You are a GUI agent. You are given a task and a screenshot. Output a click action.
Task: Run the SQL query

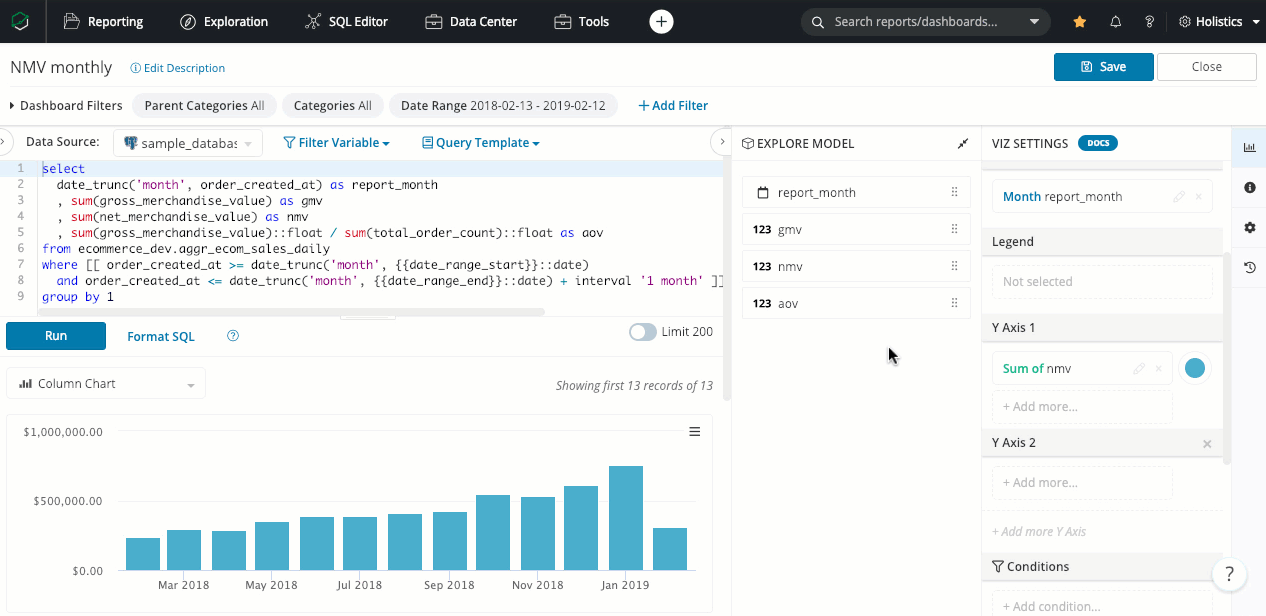coord(56,336)
